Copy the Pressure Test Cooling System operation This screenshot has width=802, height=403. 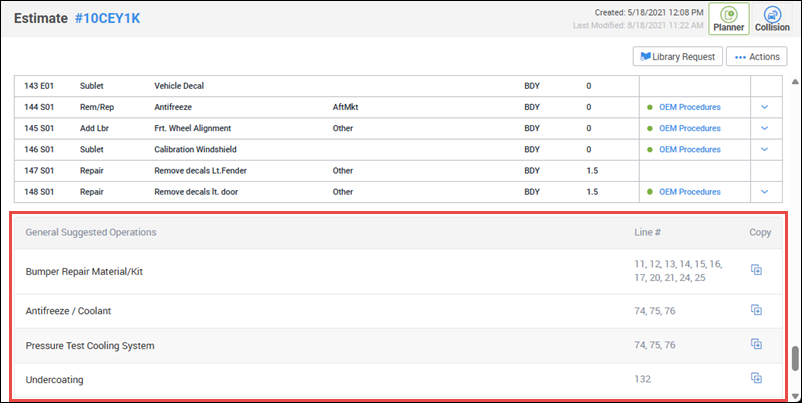click(x=756, y=345)
